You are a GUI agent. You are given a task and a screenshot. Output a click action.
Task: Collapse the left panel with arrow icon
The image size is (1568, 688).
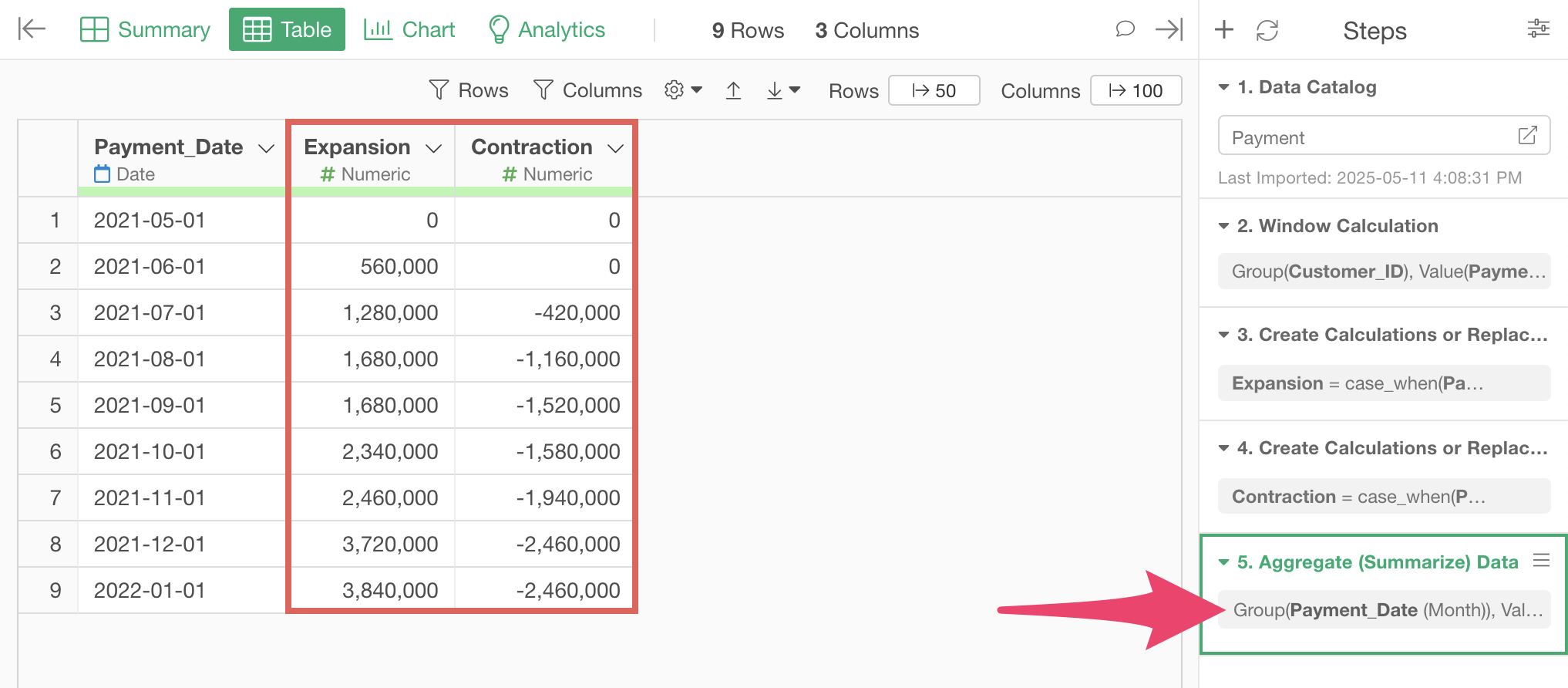32,29
